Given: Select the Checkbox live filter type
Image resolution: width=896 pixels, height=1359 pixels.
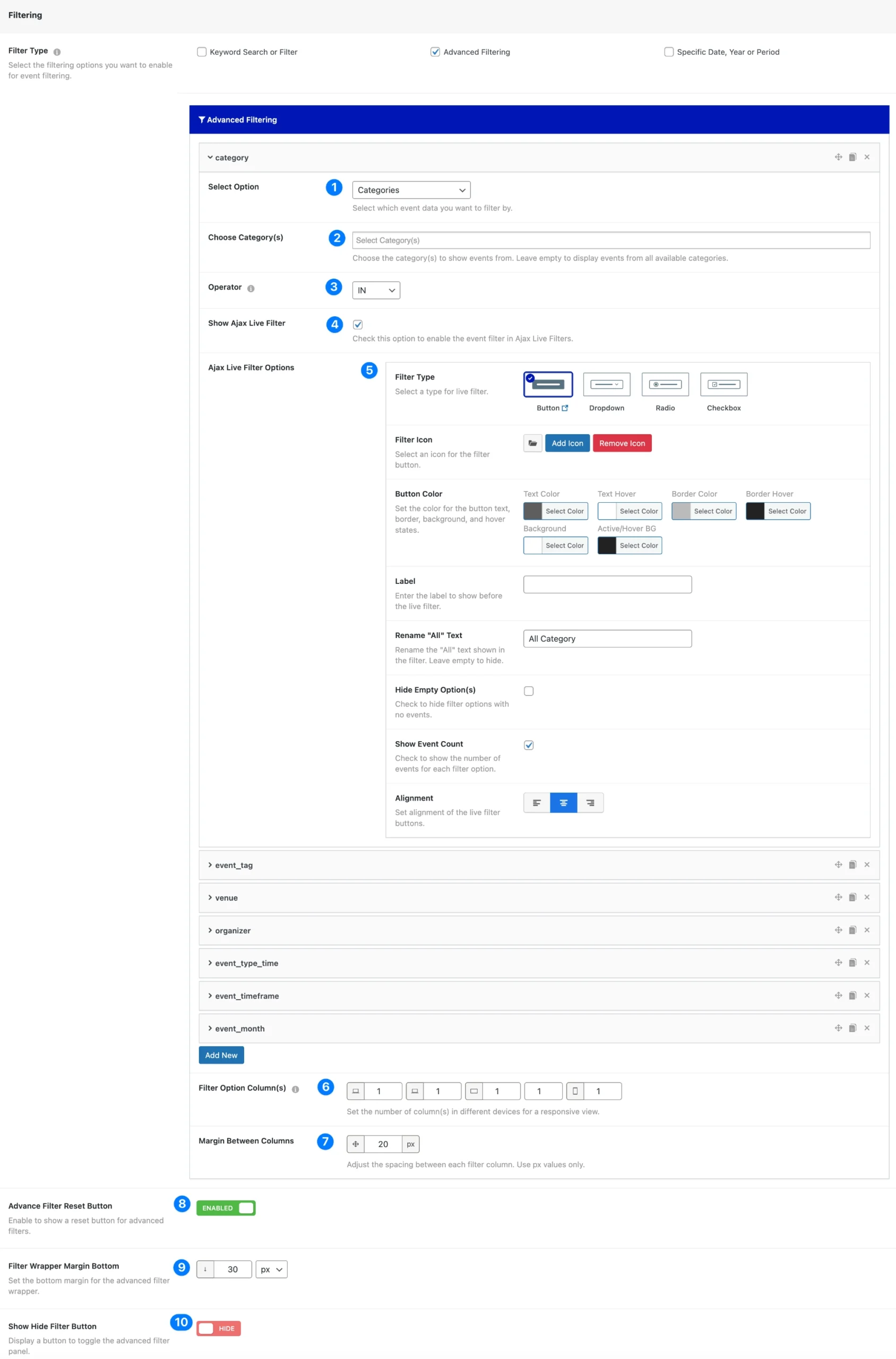Looking at the screenshot, I should click(723, 384).
